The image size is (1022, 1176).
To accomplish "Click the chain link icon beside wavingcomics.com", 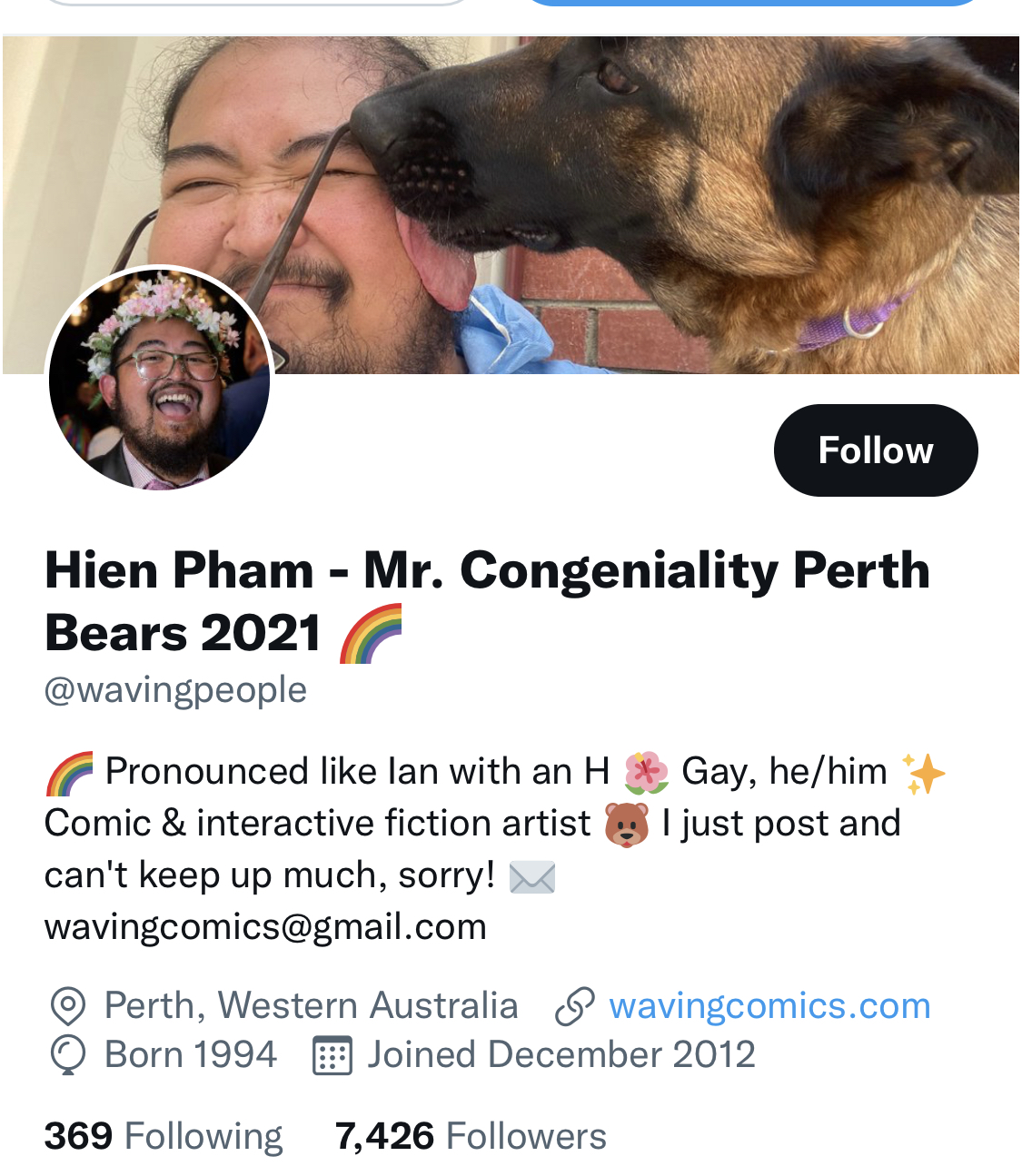I will coord(575,1007).
